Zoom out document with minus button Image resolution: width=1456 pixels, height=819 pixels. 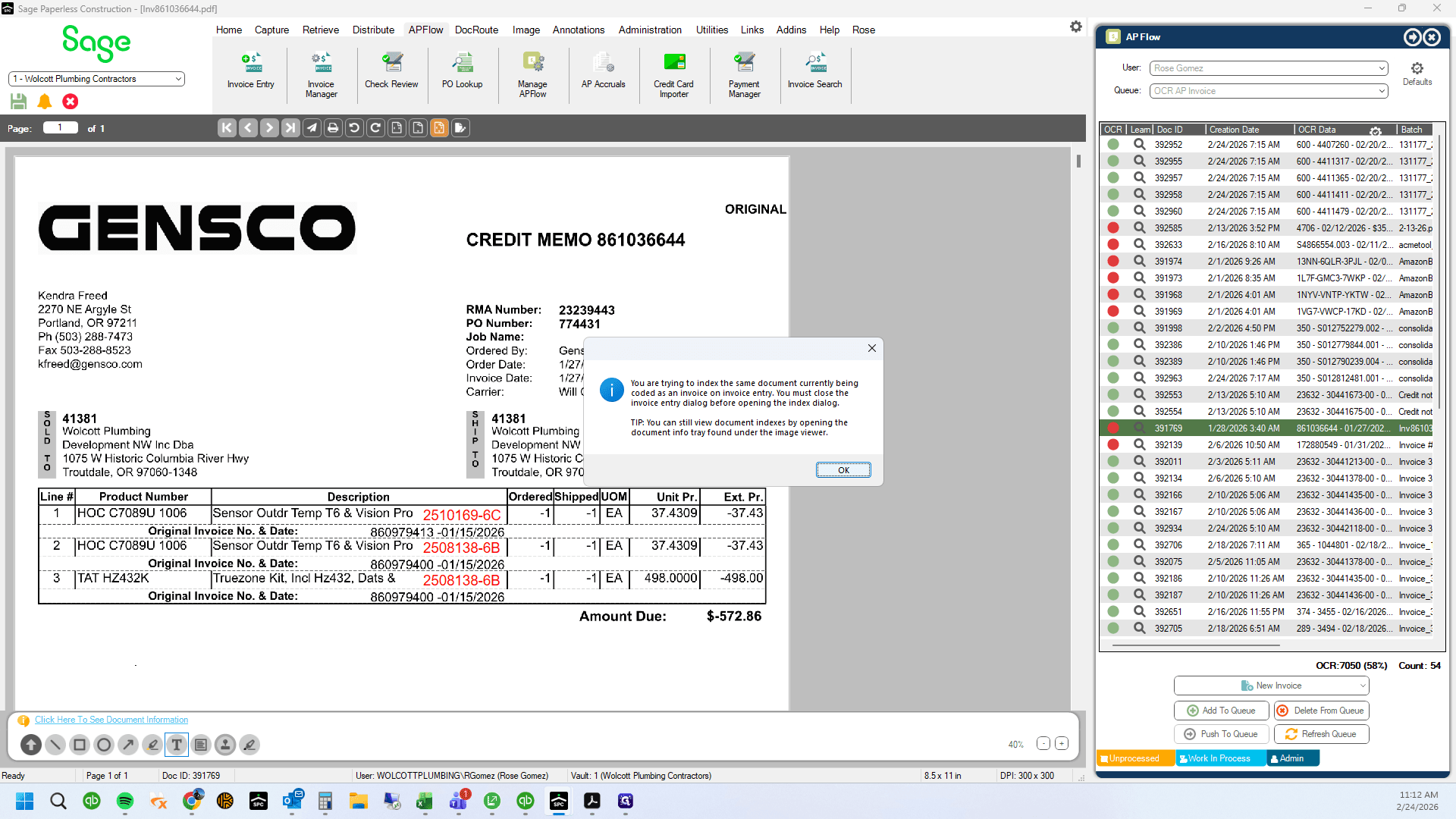click(x=1043, y=744)
